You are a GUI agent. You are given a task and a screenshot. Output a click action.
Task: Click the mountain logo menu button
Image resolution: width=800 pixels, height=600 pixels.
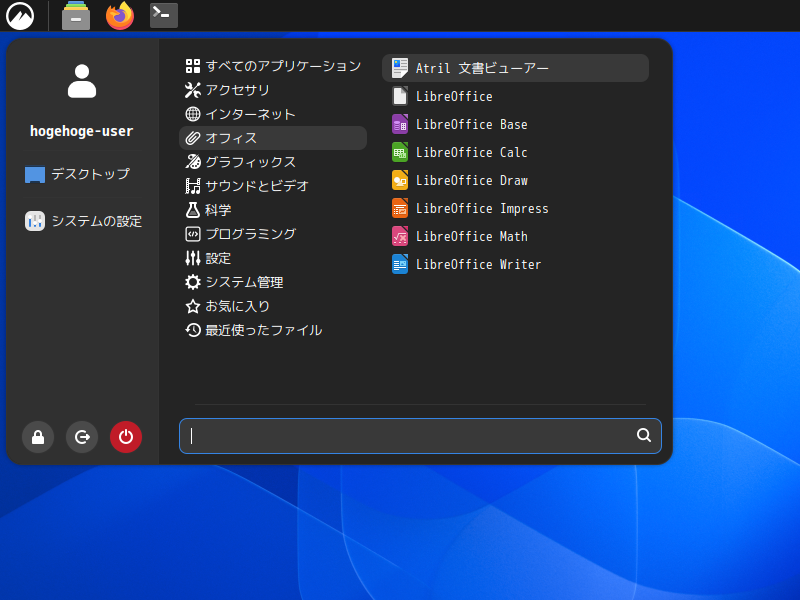coord(20,15)
